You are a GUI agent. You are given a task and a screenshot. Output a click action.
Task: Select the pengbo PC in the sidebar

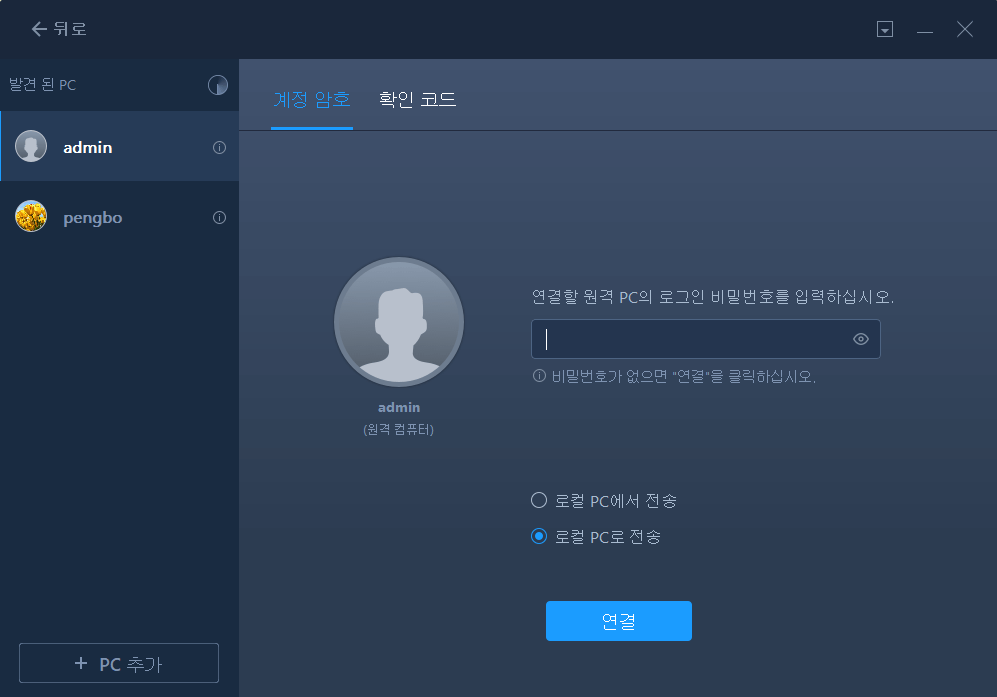[120, 217]
